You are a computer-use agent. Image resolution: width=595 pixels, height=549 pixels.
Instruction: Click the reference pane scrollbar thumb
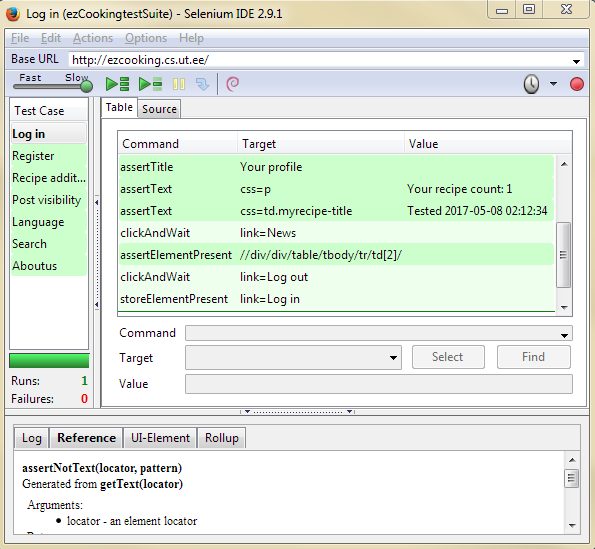coord(571,478)
